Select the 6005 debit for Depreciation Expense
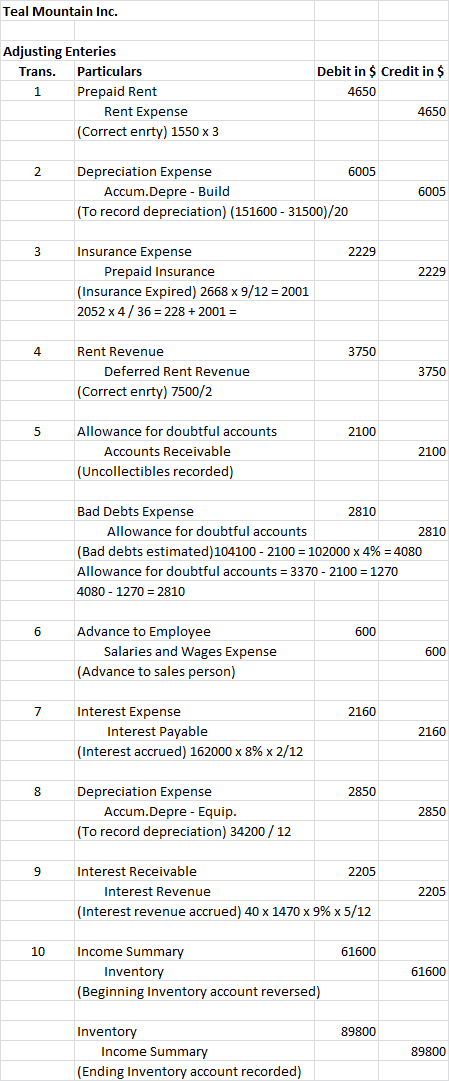 [363, 172]
